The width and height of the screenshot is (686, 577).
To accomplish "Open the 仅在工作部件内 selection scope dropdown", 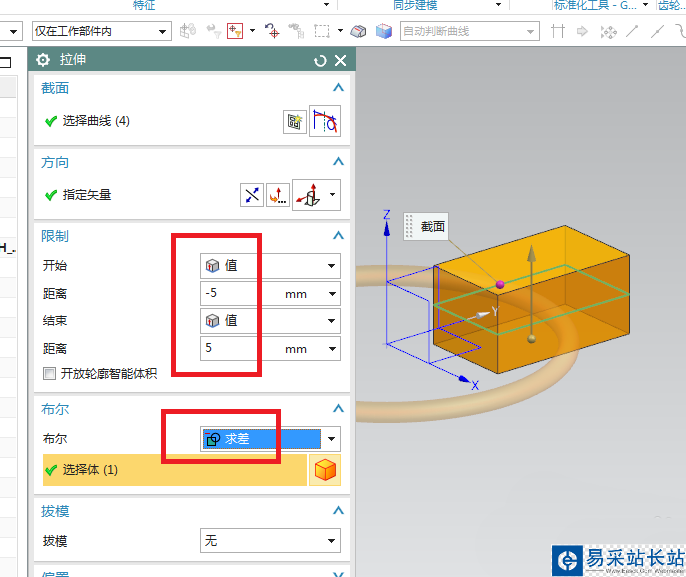I will pos(102,31).
